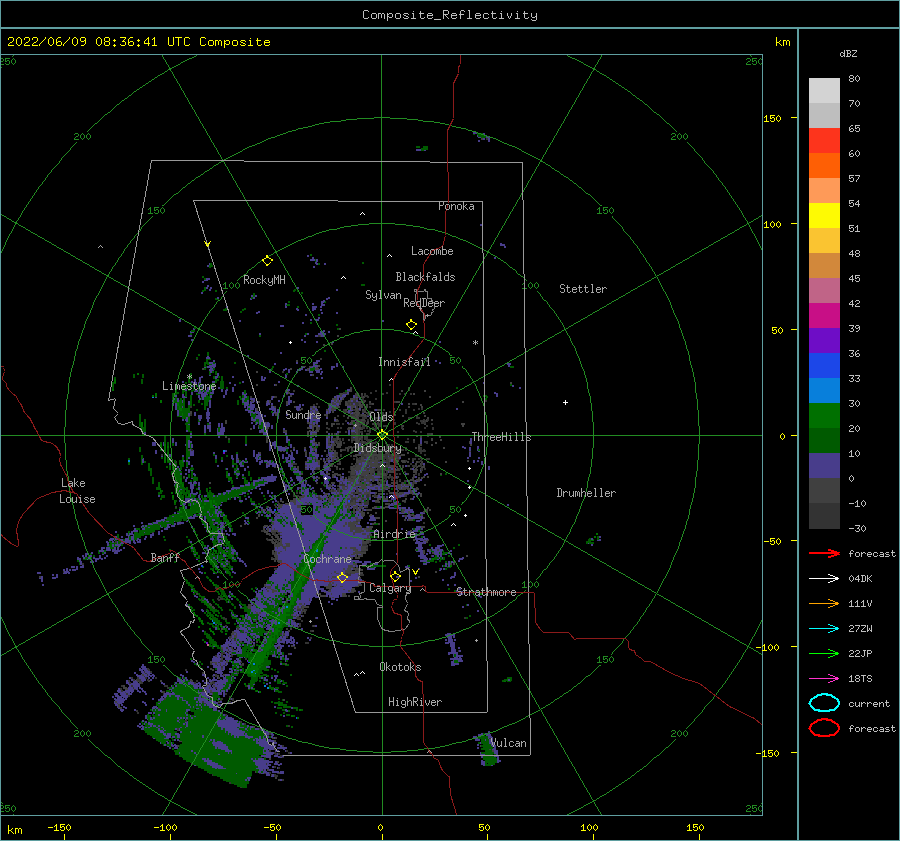The image size is (900, 841).
Task: Click the orange 111V arrow icon
Action: point(824,603)
